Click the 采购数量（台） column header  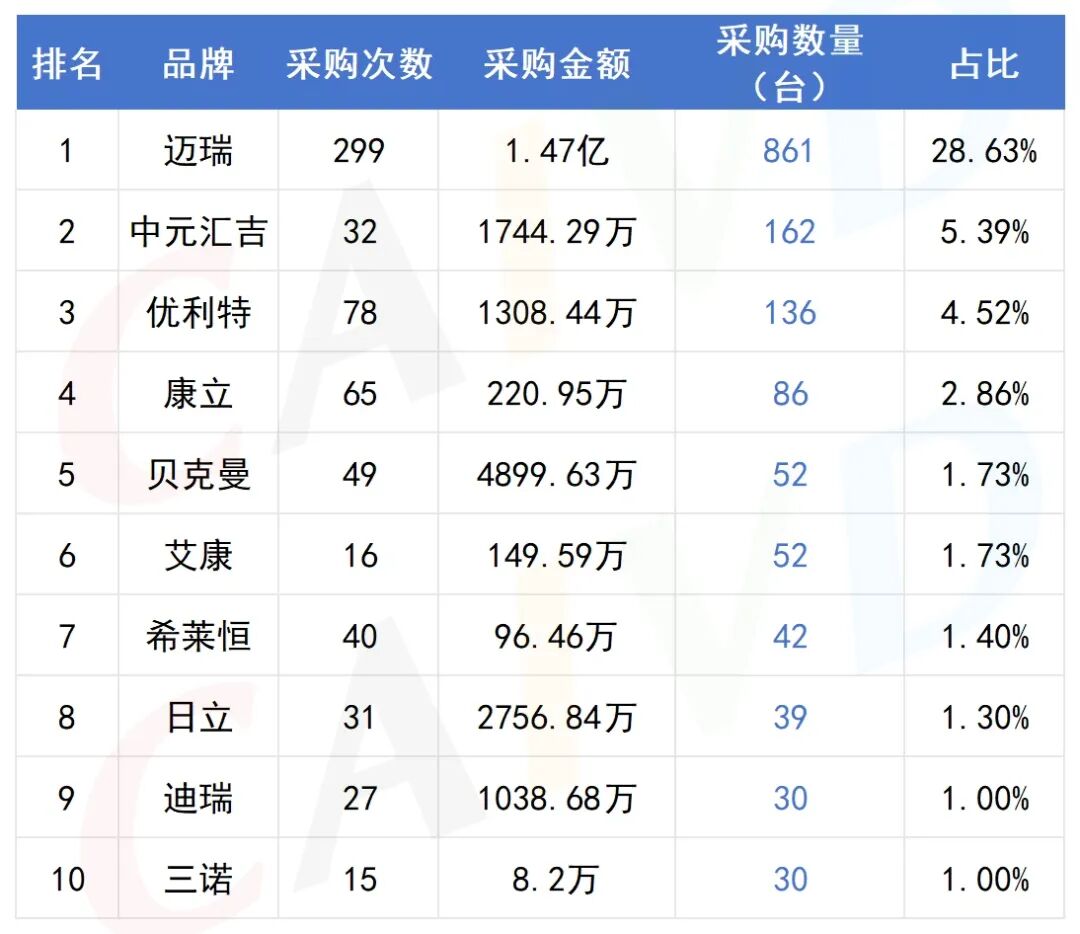point(789,63)
